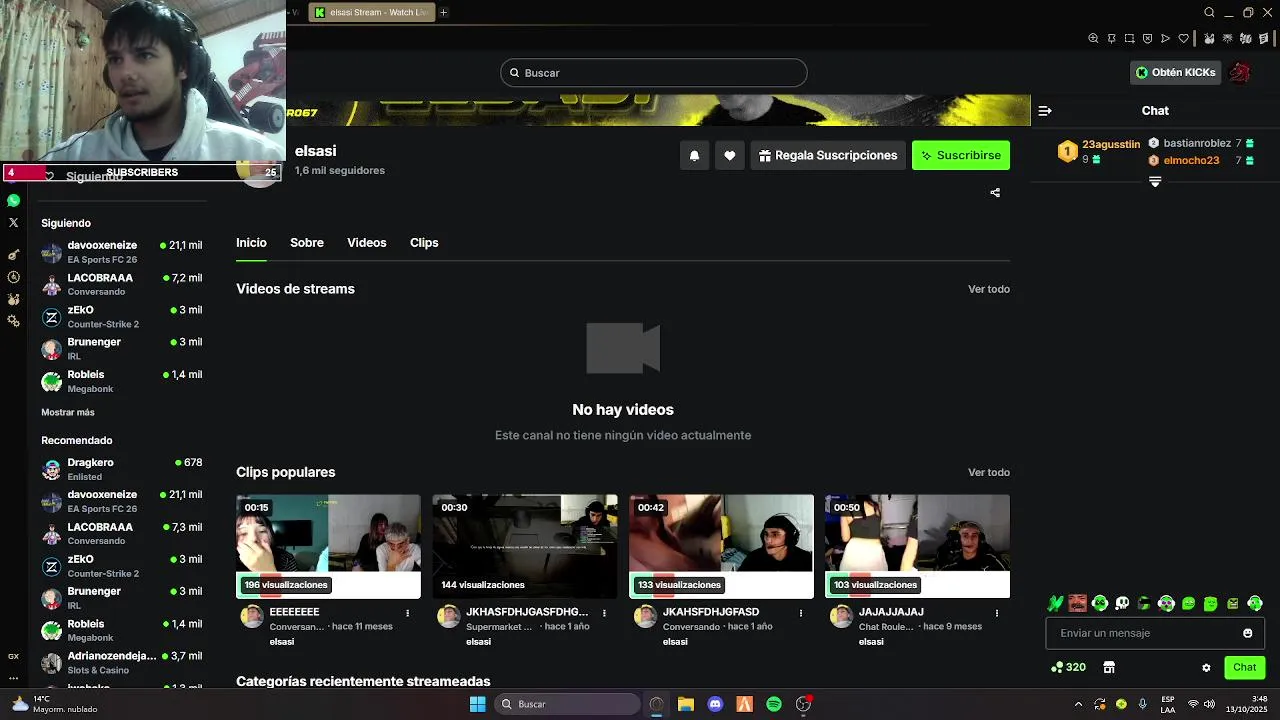Screen dimensions: 1280x720
Task: Insert the green clapping hands emote
Action: click(x=1055, y=604)
